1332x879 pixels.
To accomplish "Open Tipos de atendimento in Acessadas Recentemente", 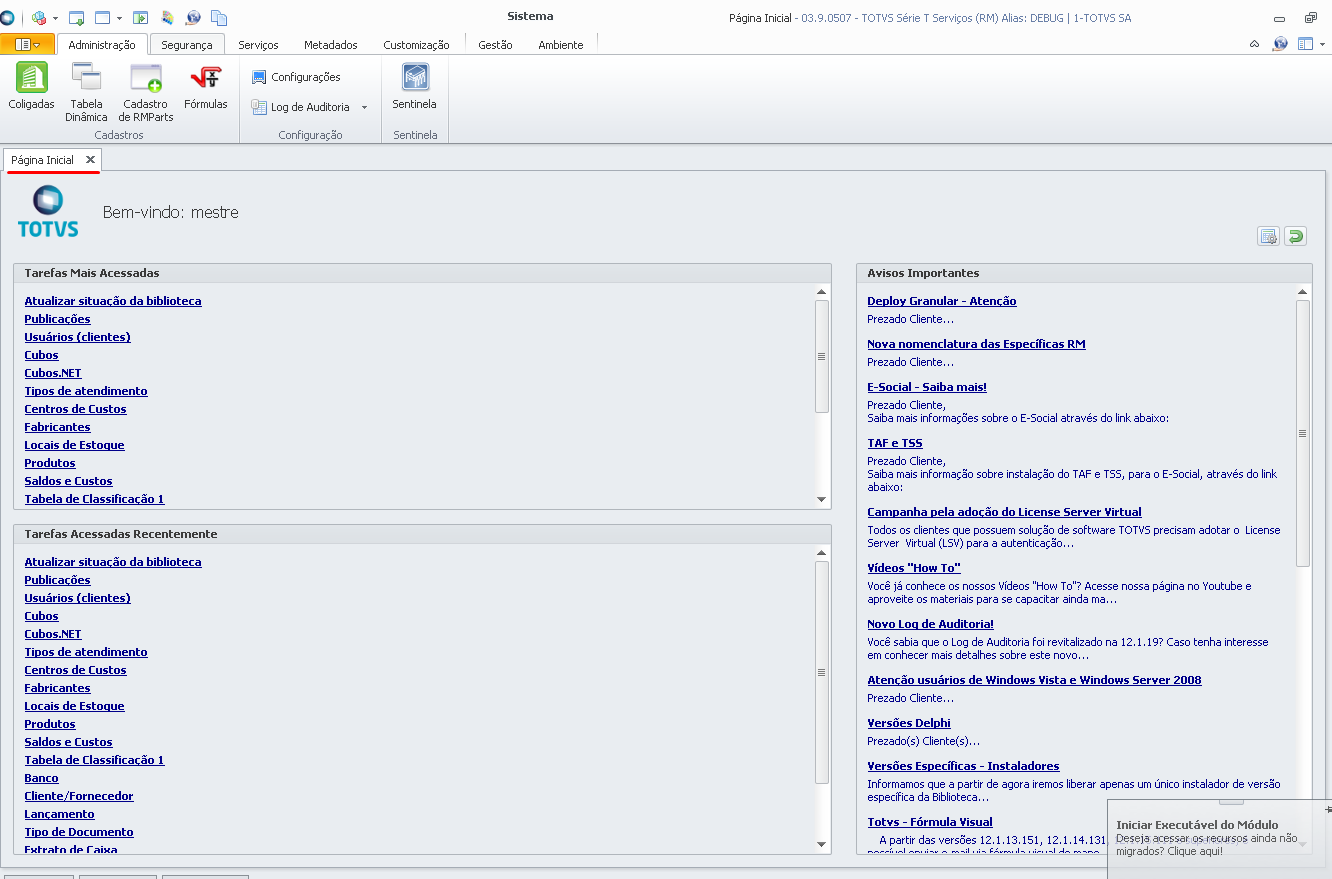I will click(86, 652).
